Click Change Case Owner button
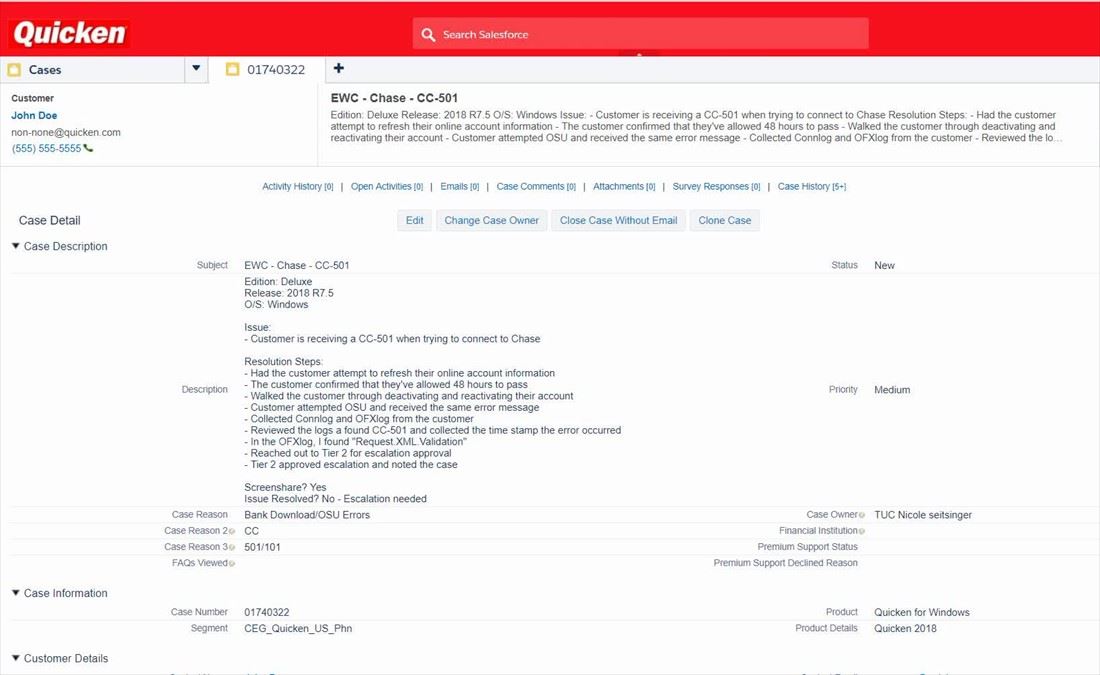 491,220
